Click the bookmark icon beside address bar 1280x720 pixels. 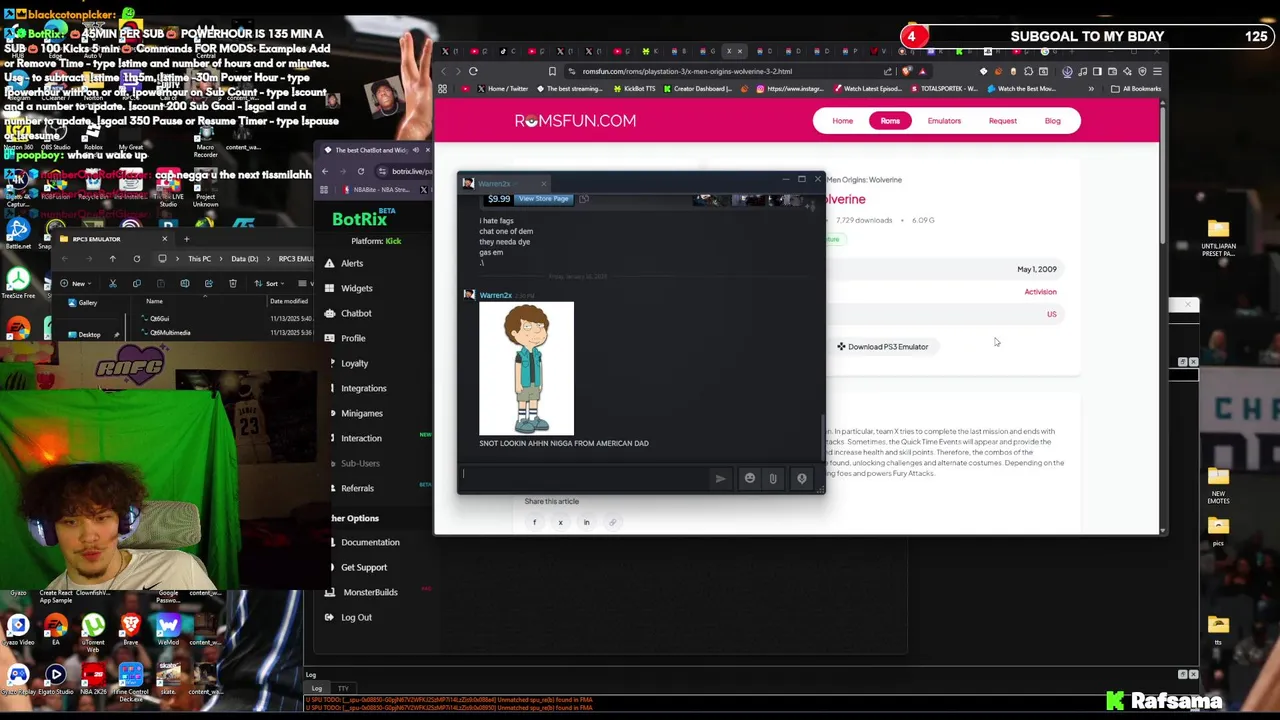(552, 71)
